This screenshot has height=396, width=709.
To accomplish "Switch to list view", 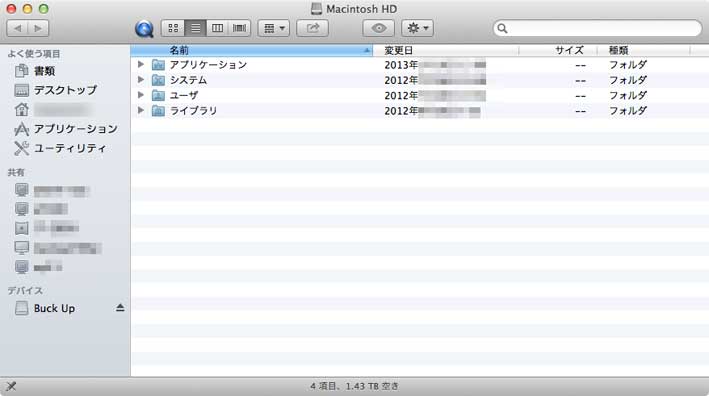I will click(x=195, y=28).
